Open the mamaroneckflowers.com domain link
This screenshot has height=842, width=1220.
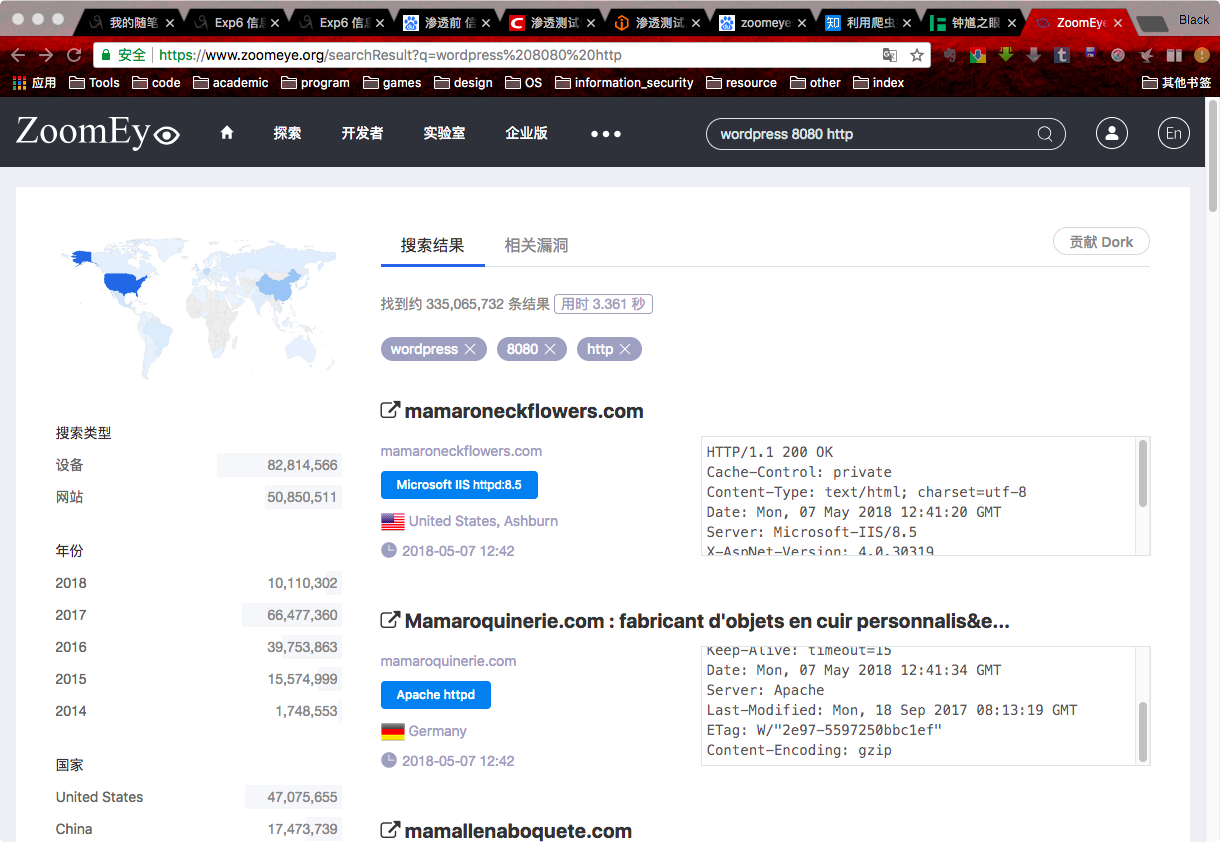pyautogui.click(x=461, y=451)
